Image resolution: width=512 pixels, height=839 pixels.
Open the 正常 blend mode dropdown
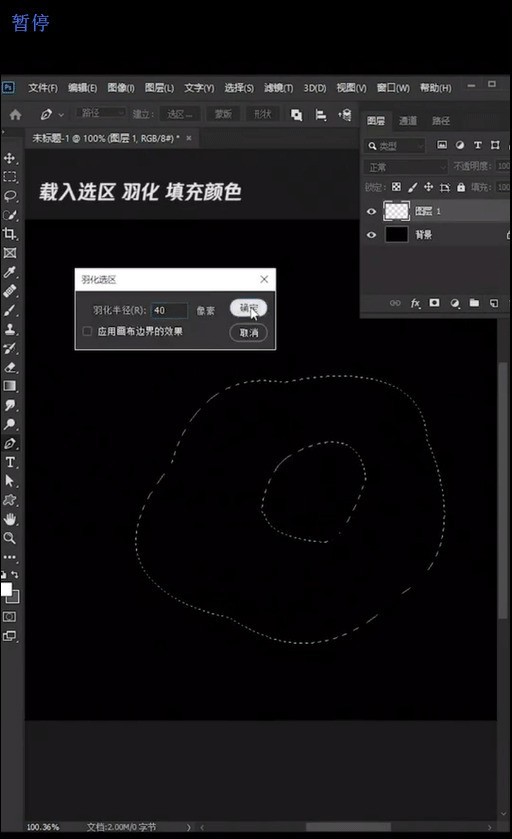tap(405, 167)
